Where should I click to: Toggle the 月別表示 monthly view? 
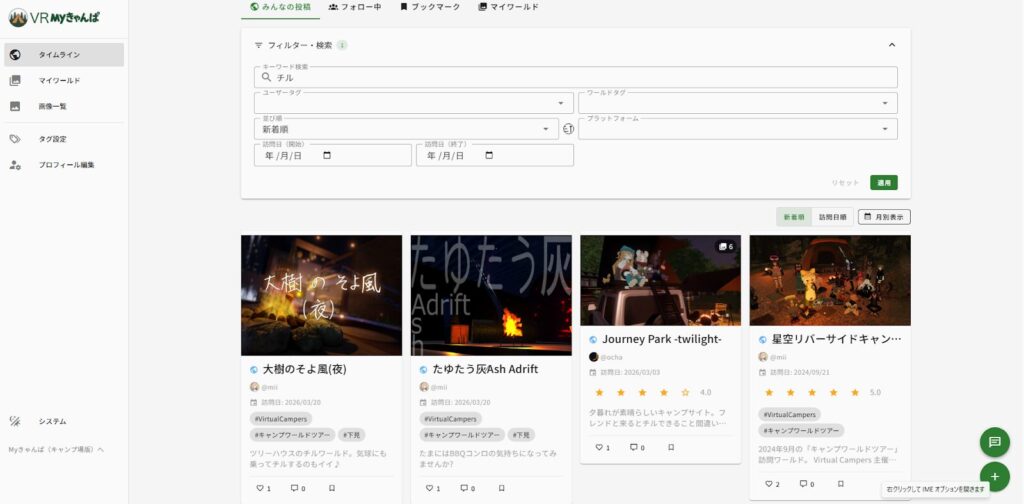[x=884, y=217]
